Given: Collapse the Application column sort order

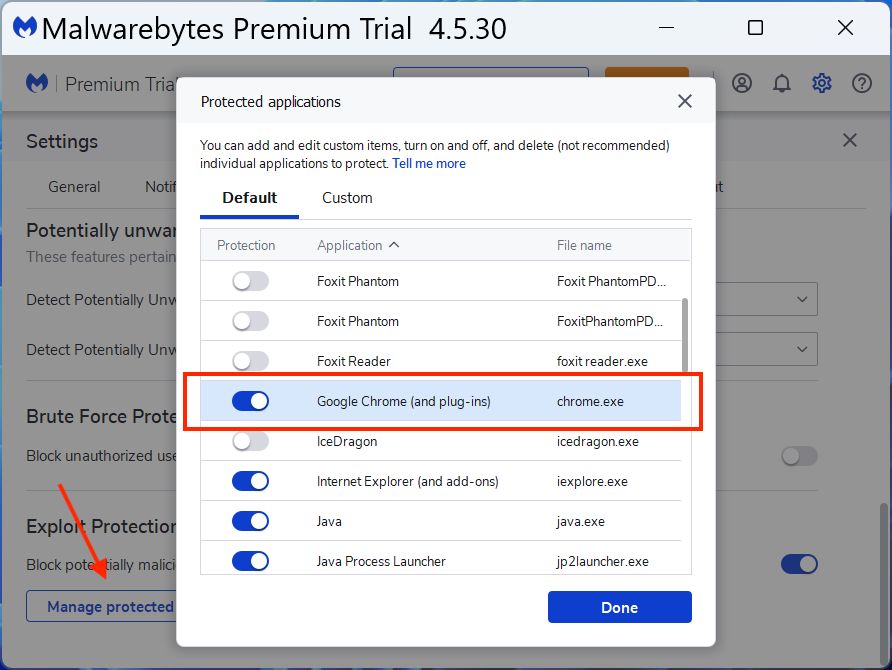Looking at the screenshot, I should pyautogui.click(x=396, y=245).
